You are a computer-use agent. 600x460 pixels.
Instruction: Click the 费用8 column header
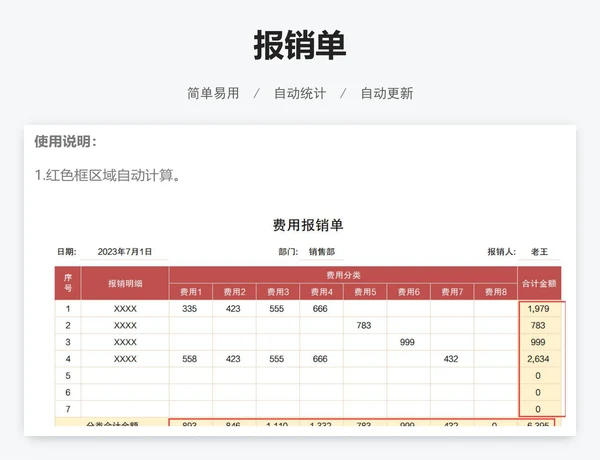pos(496,292)
